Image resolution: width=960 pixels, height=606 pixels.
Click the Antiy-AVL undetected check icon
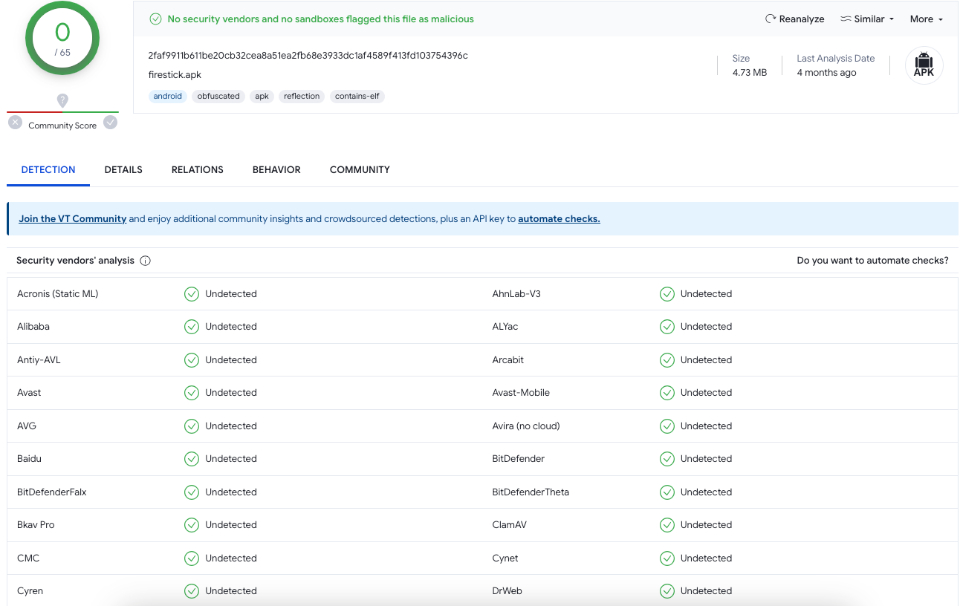point(192,360)
